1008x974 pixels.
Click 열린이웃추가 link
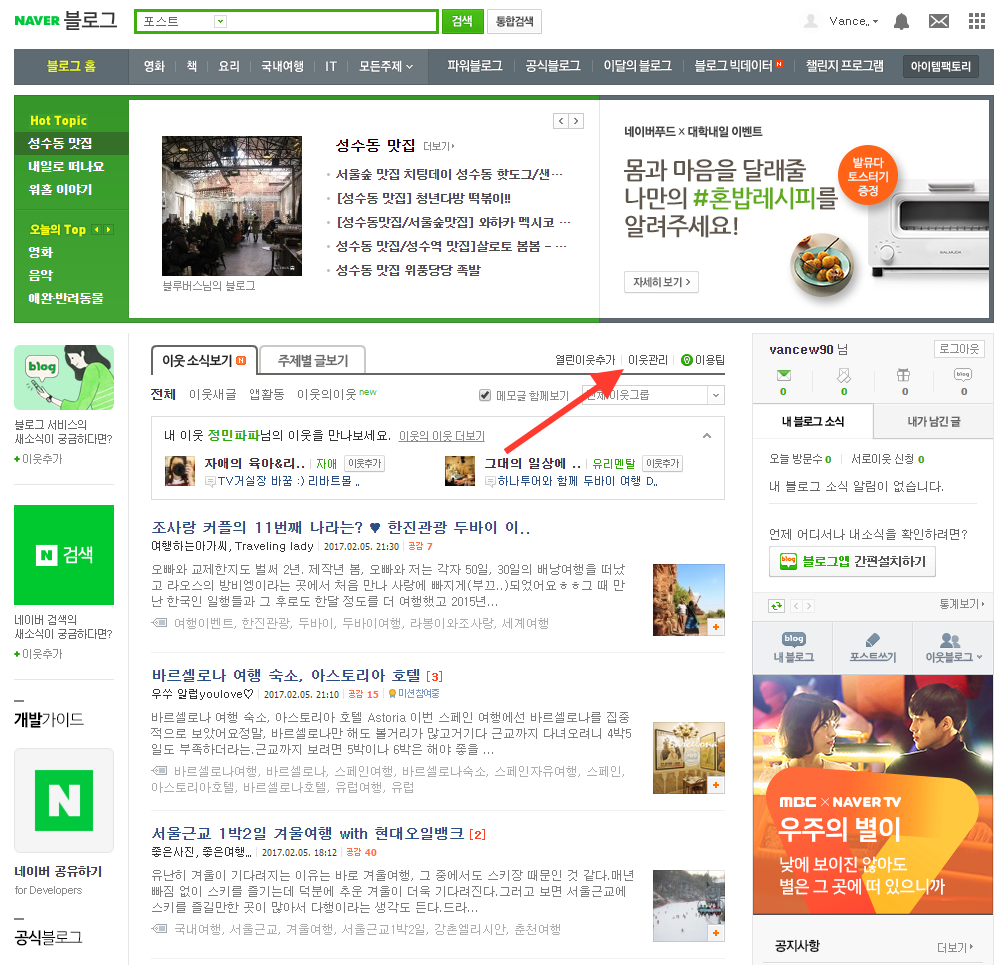click(x=585, y=360)
